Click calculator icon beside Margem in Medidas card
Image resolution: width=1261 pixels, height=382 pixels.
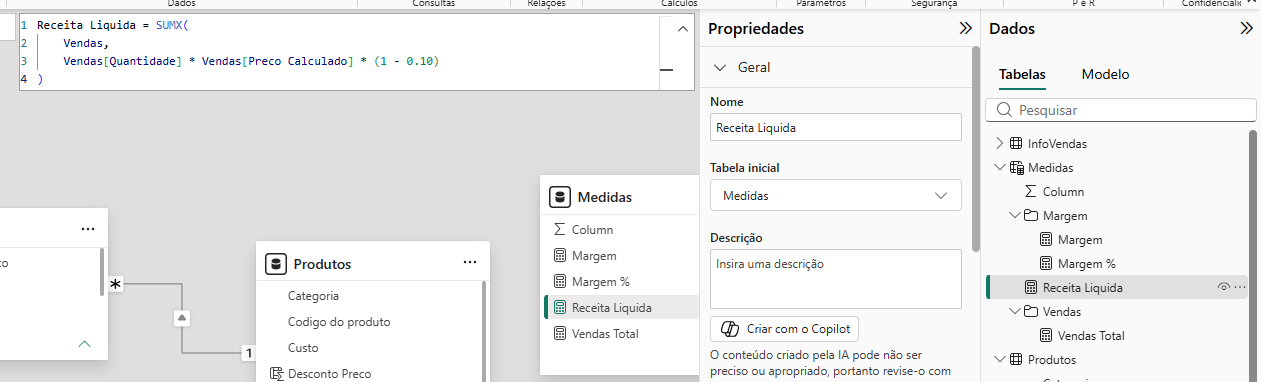click(559, 256)
